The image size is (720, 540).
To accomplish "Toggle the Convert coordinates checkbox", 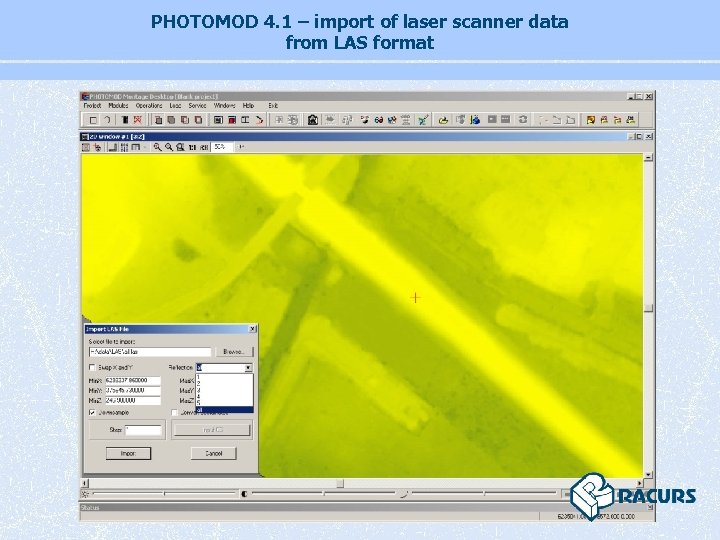I will click(x=174, y=412).
